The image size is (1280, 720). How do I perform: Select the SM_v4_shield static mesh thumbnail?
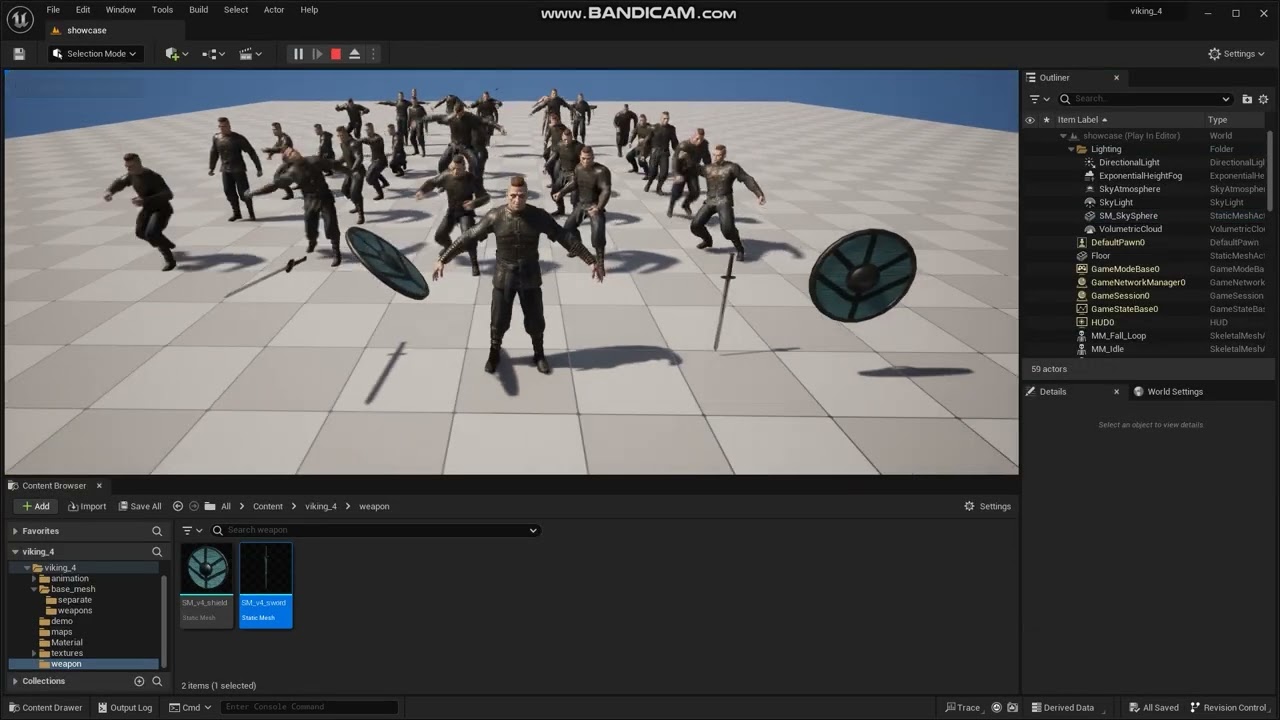(x=207, y=585)
